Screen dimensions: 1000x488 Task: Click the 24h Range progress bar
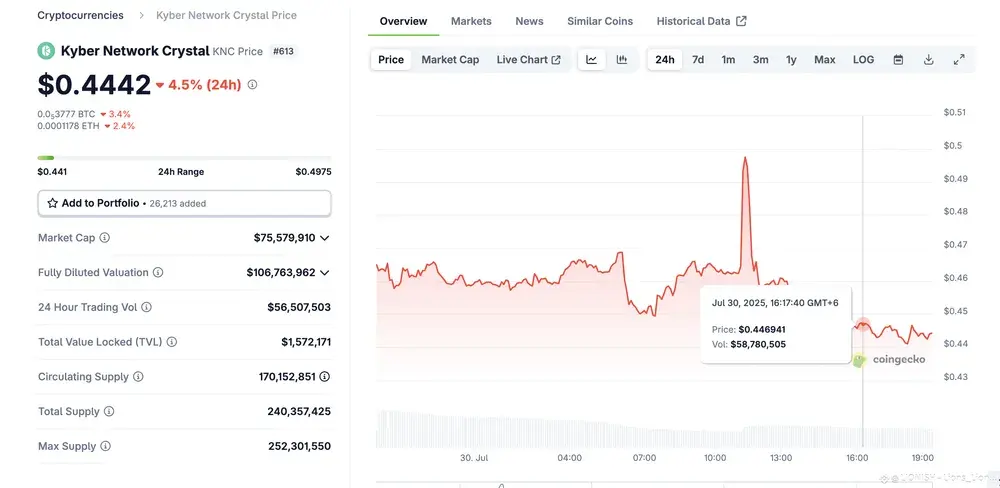pos(184,158)
